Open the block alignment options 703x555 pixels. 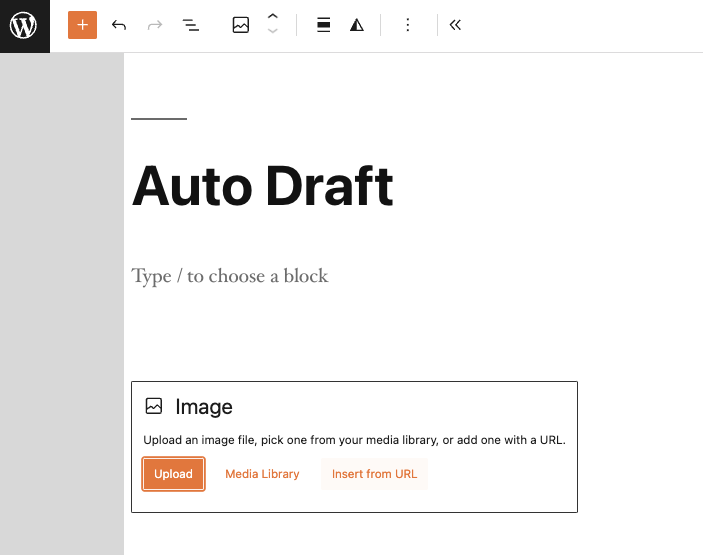coord(323,26)
